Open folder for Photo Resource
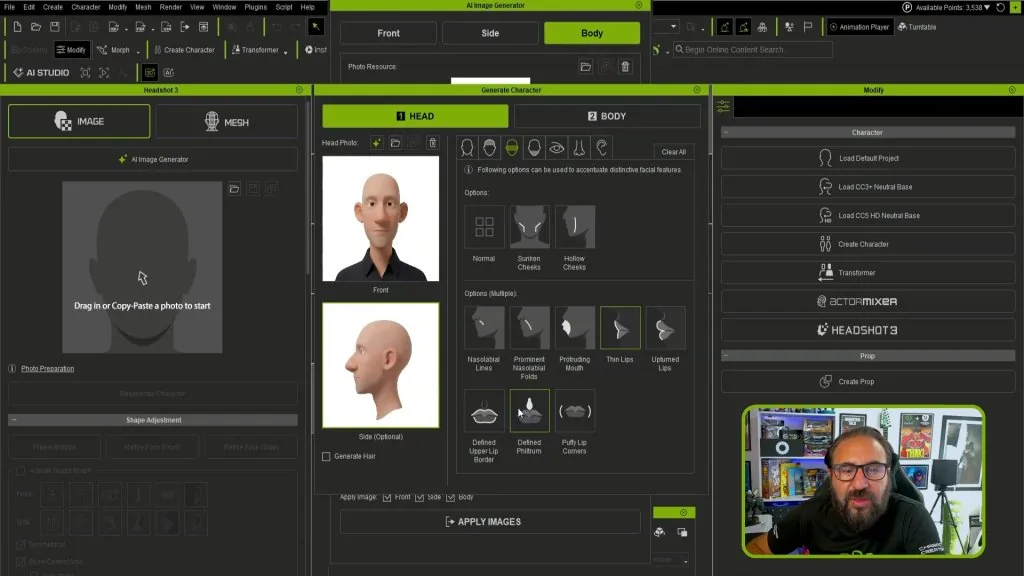Screen dimensions: 1024x576 (585, 67)
